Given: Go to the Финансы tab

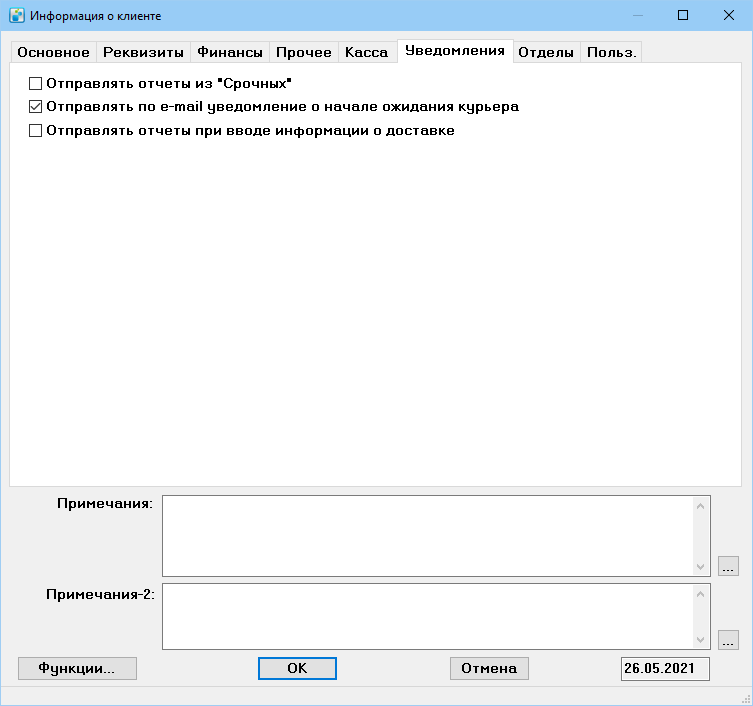Looking at the screenshot, I should coord(230,52).
